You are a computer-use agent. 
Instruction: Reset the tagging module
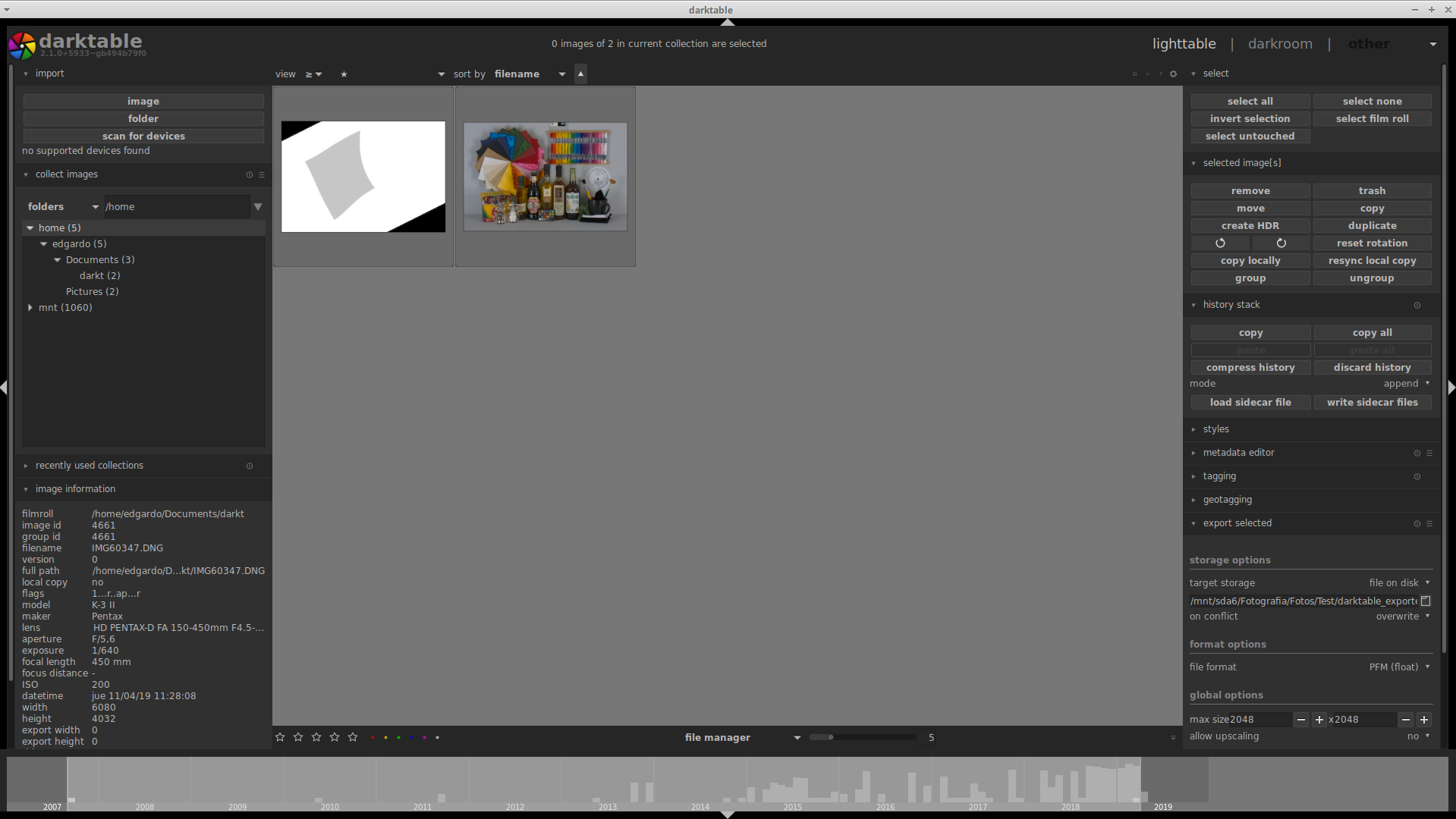point(1417,476)
